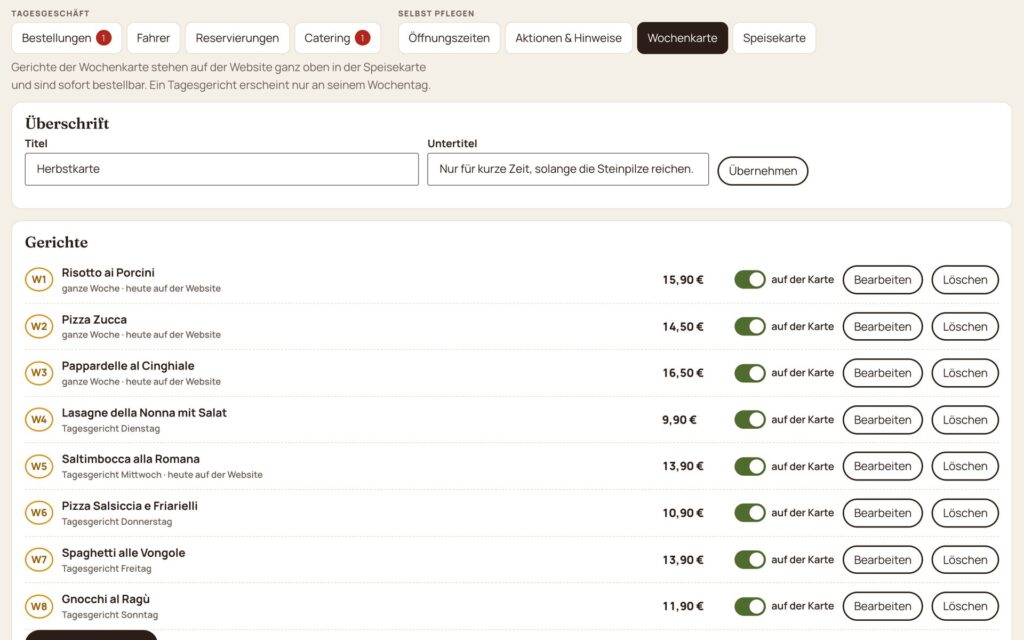Switch to the Reservierungen tab
This screenshot has width=1024, height=640.
click(237, 38)
